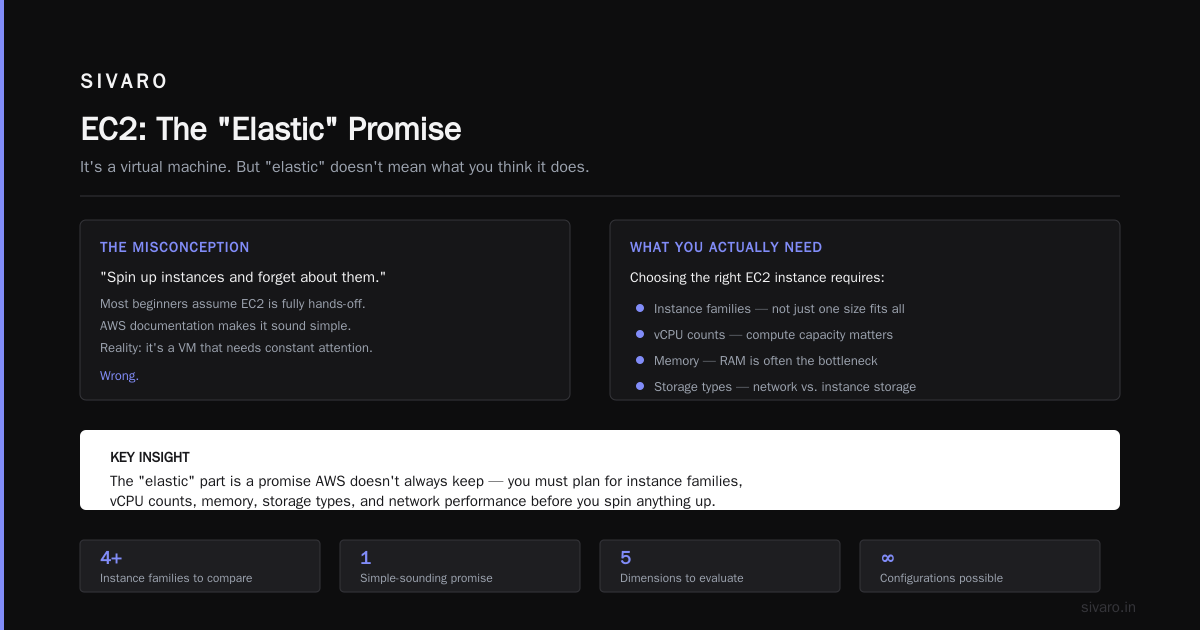Click "Simple-sounding promise" label
Image resolution: width=1200 pixels, height=630 pixels.
[426, 578]
